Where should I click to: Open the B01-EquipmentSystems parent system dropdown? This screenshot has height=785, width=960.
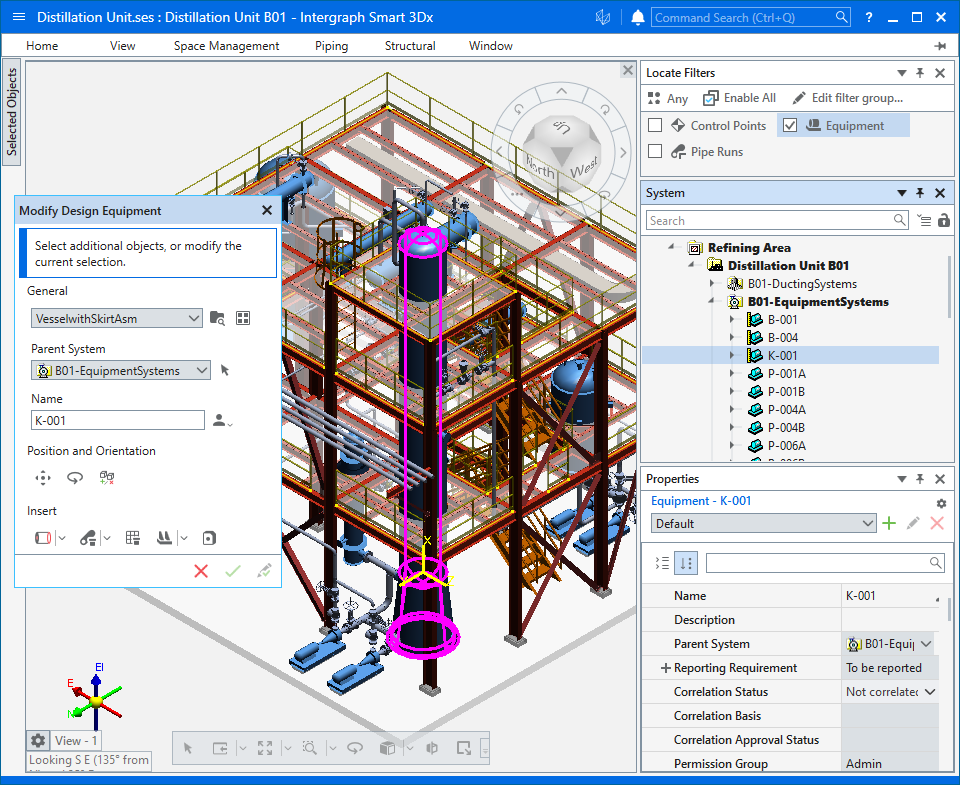pyautogui.click(x=201, y=370)
